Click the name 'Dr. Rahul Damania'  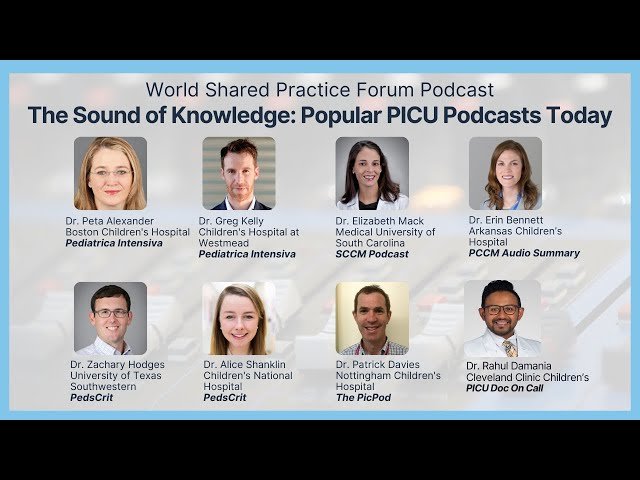coord(509,366)
